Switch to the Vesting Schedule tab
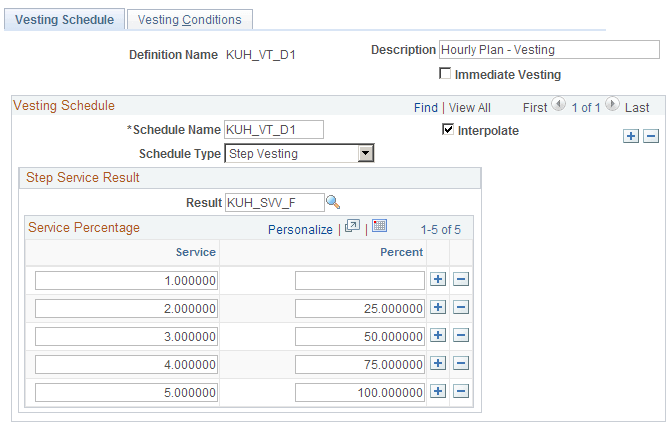Image resolution: width=672 pixels, height=427 pixels. click(x=64, y=20)
